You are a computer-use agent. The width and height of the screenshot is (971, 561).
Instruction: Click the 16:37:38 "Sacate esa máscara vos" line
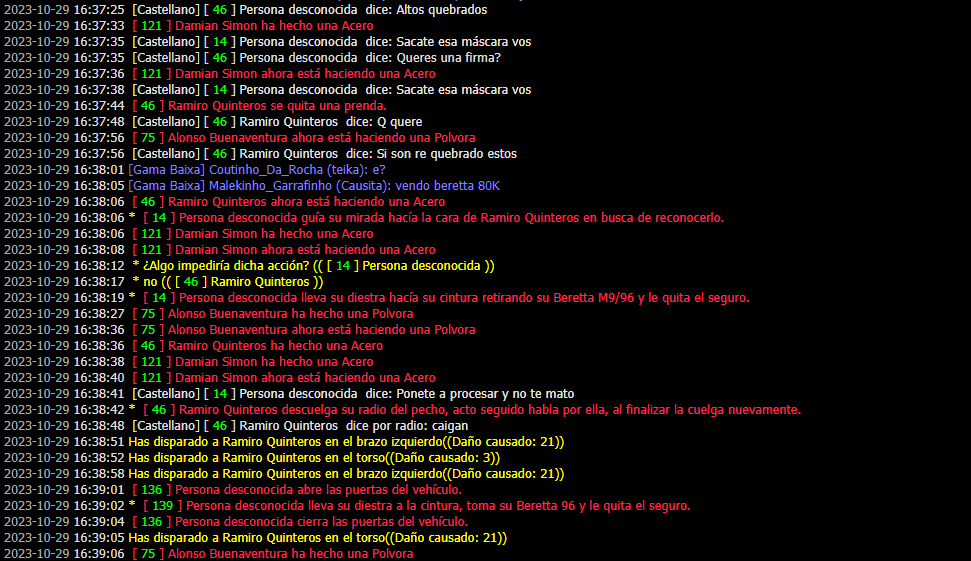point(268,90)
